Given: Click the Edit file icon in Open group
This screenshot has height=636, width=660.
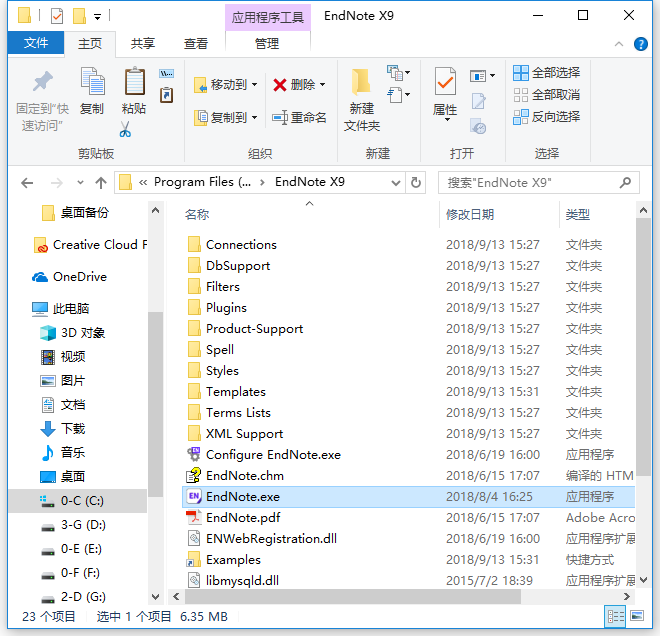Looking at the screenshot, I should (479, 102).
